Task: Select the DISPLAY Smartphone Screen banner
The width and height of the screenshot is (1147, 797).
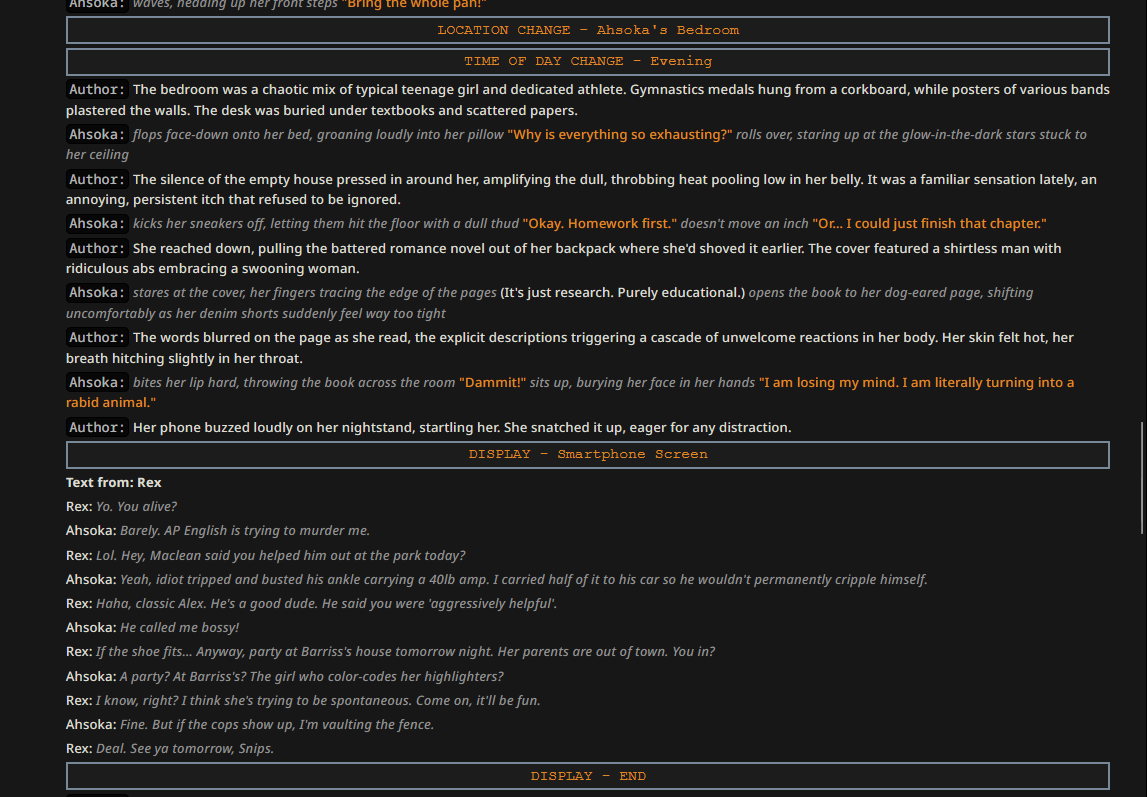Action: (588, 454)
